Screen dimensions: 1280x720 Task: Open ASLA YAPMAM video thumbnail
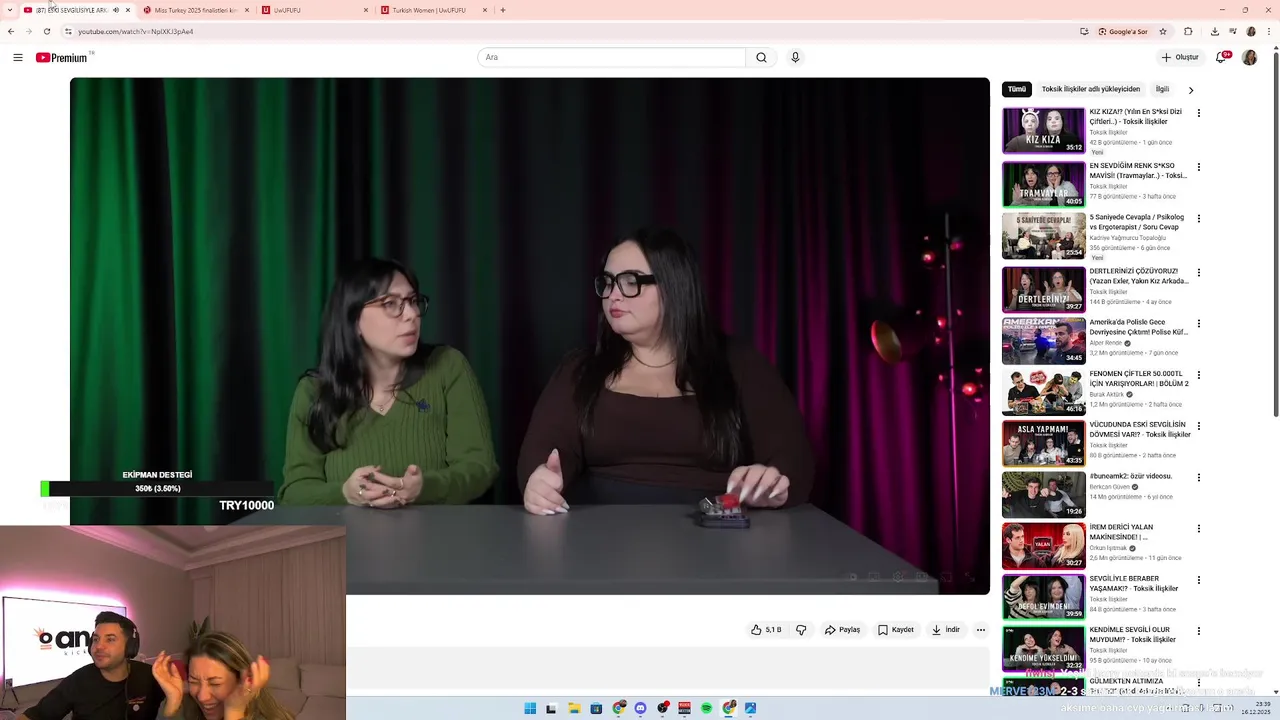(1044, 443)
